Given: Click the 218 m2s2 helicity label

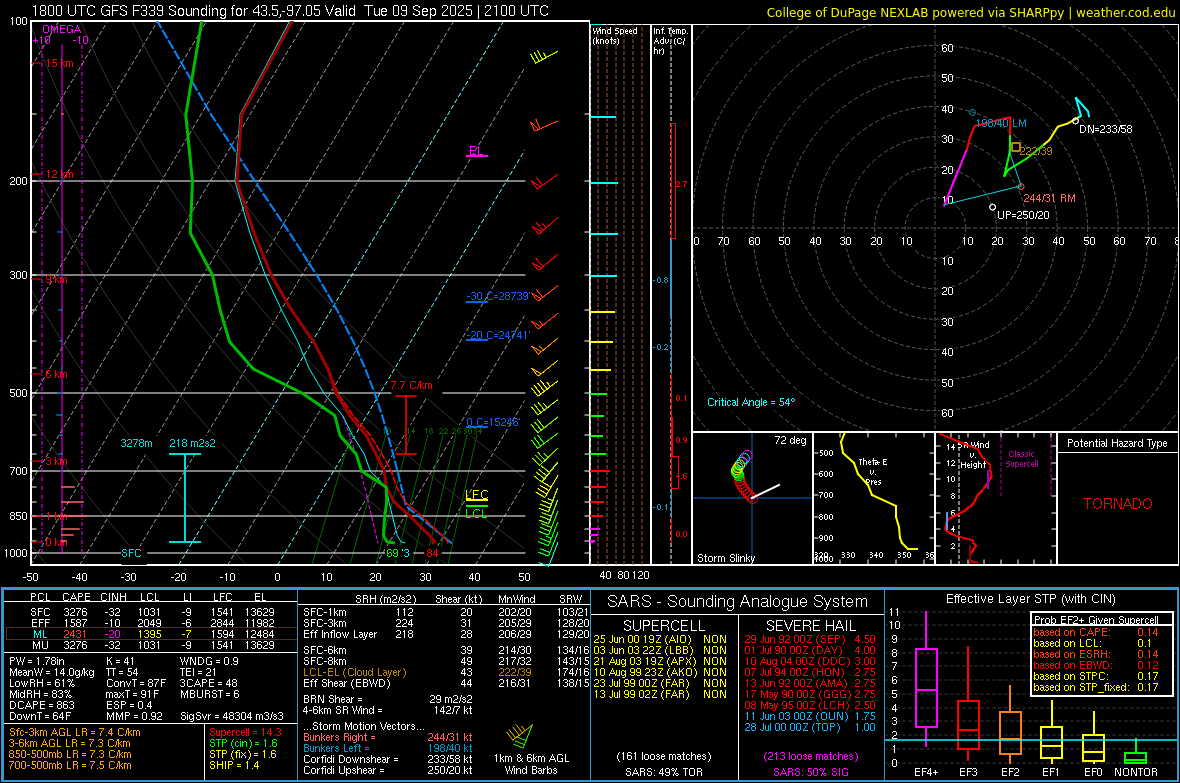Looking at the screenshot, I should coord(192,443).
